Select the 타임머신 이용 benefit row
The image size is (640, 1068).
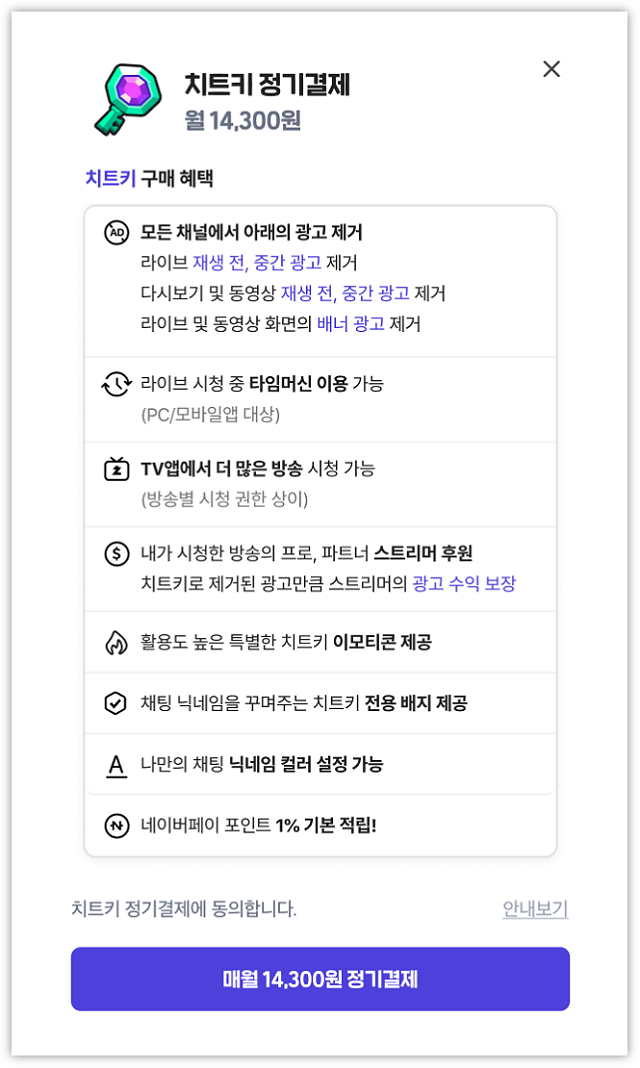click(320, 399)
